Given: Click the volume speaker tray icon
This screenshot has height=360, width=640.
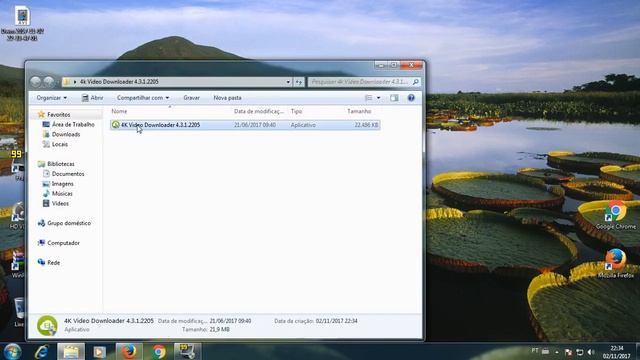Looking at the screenshot, I should (x=591, y=351).
